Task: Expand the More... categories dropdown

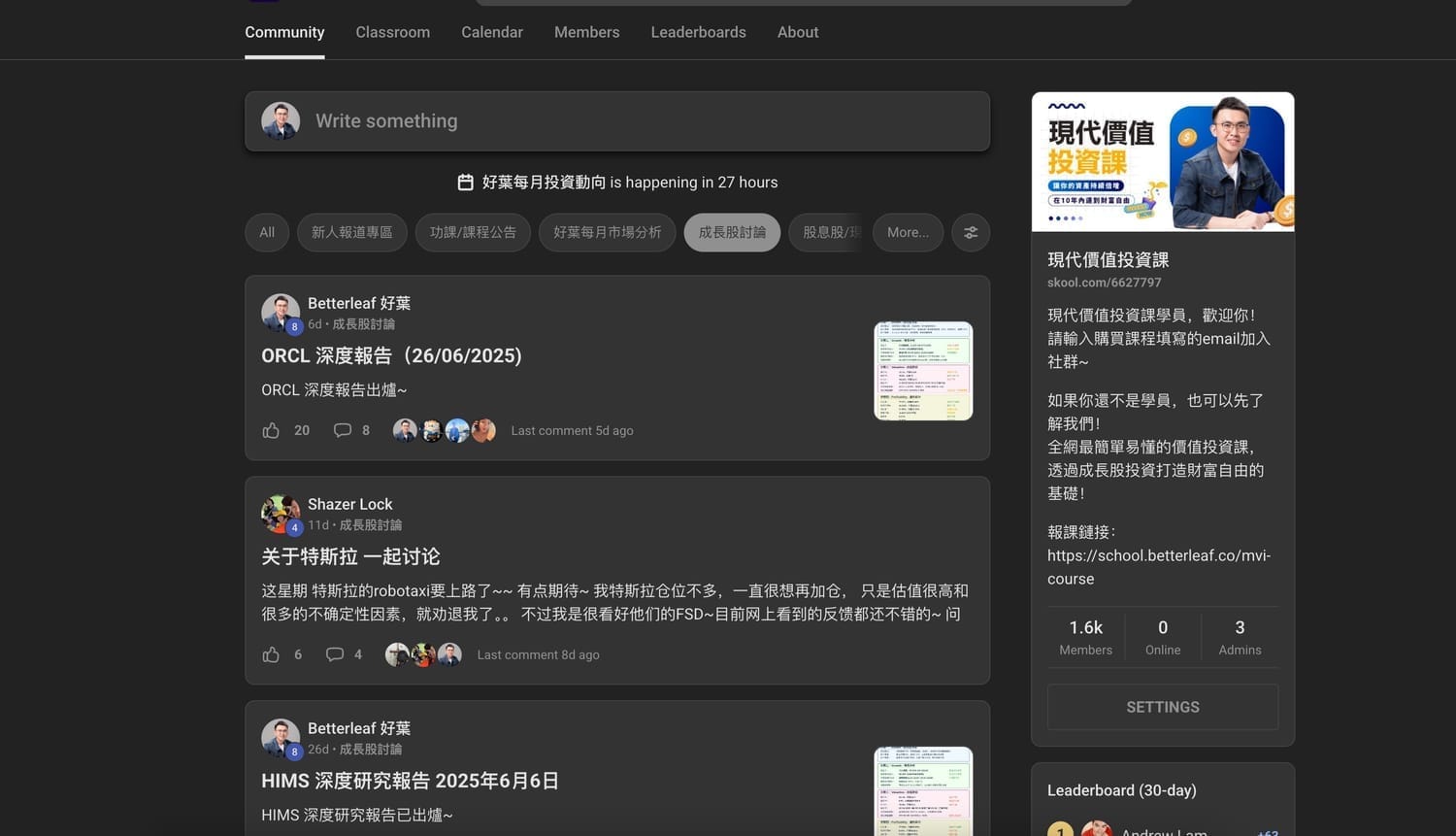Action: click(908, 233)
